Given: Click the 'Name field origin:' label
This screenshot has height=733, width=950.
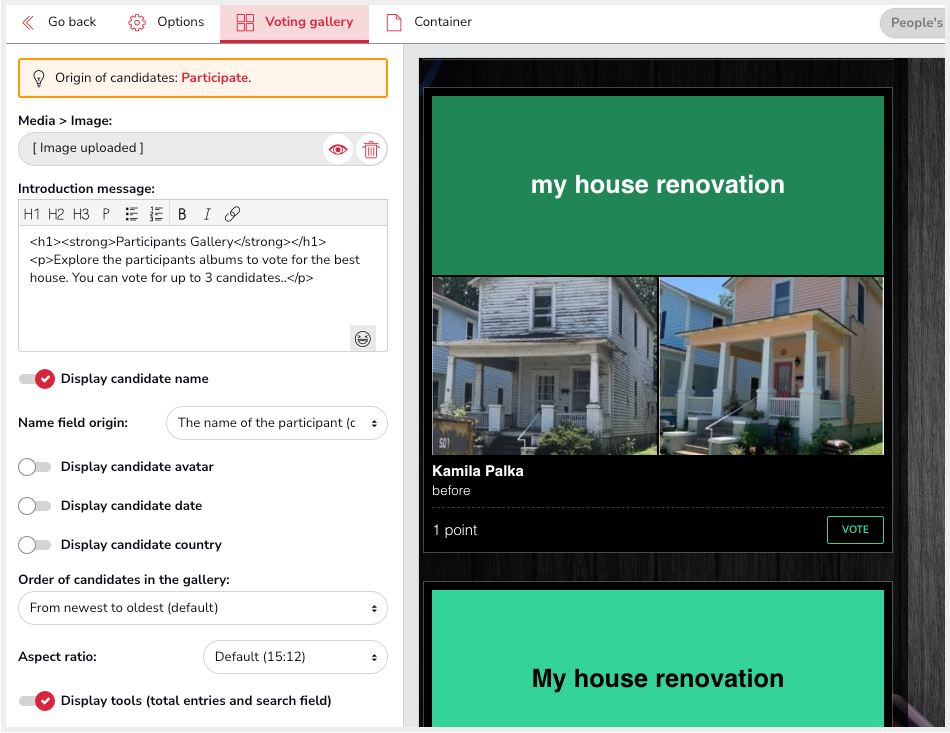Looking at the screenshot, I should tap(73, 423).
